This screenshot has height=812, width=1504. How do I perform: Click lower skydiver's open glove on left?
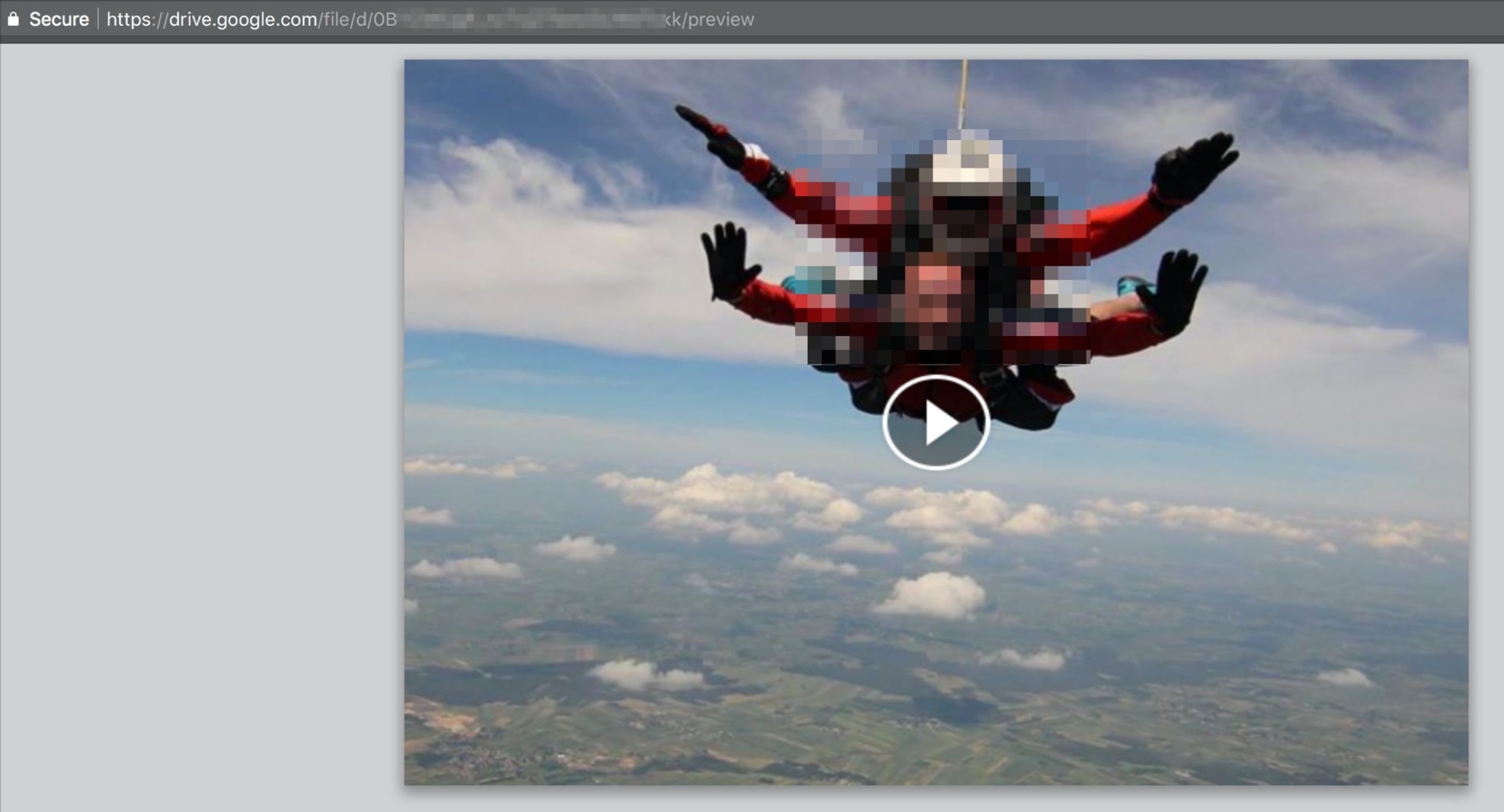(x=728, y=261)
